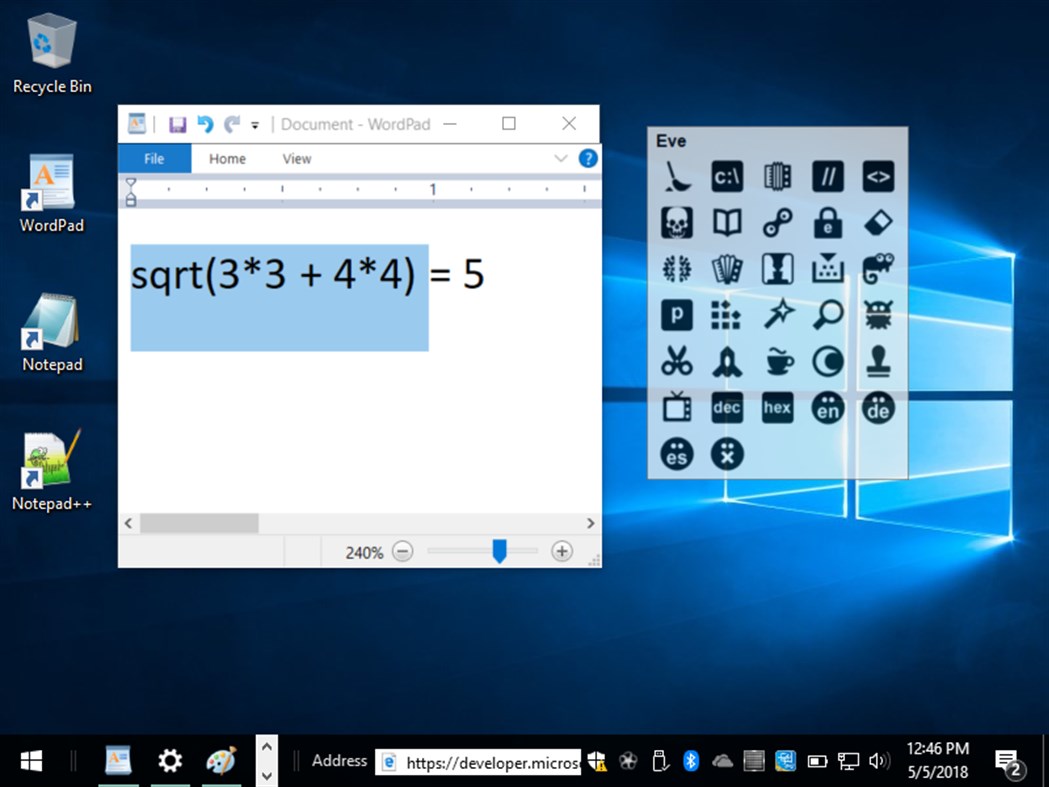The height and width of the screenshot is (787, 1049).
Task: Undo last action in WordPad
Action: pos(205,124)
